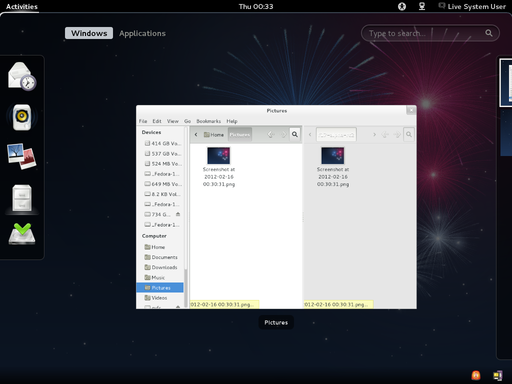Select the workspace thumbnail in the workspace switcher
The image size is (512, 384).
pyautogui.click(x=506, y=83)
